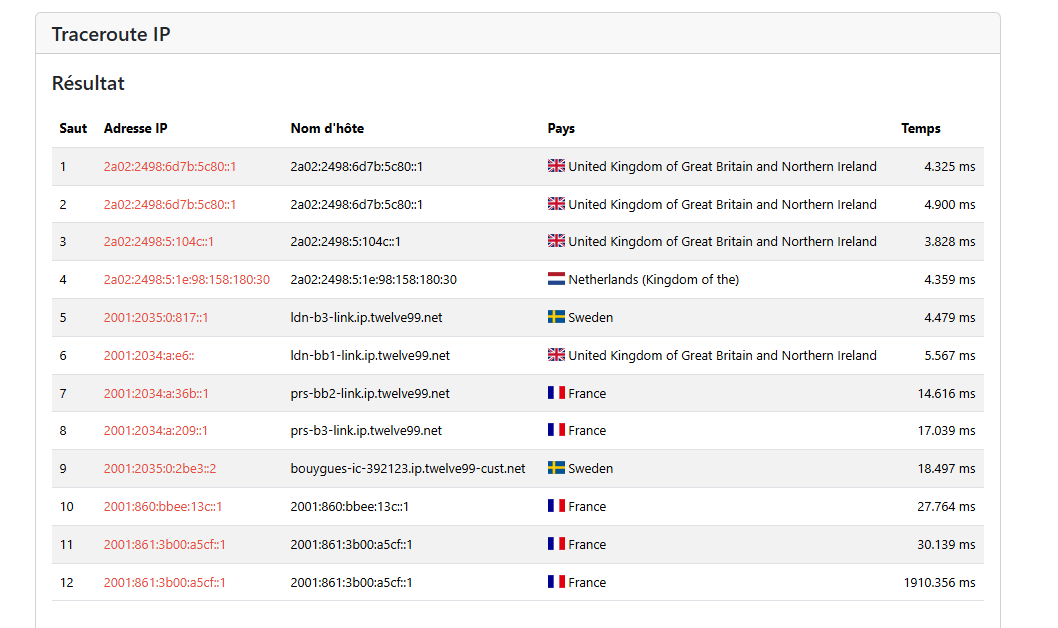
Task: Follow the 2a02:2498:5:1e:98:158:180:30 address link
Action: point(187,279)
